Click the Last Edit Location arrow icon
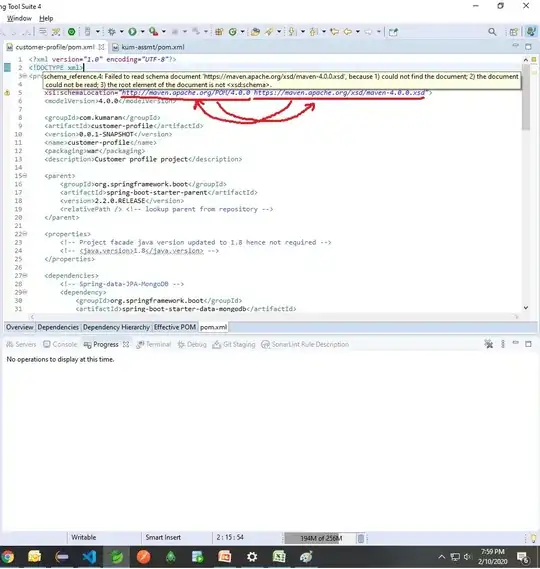The width and height of the screenshot is (540, 569). 334,32
